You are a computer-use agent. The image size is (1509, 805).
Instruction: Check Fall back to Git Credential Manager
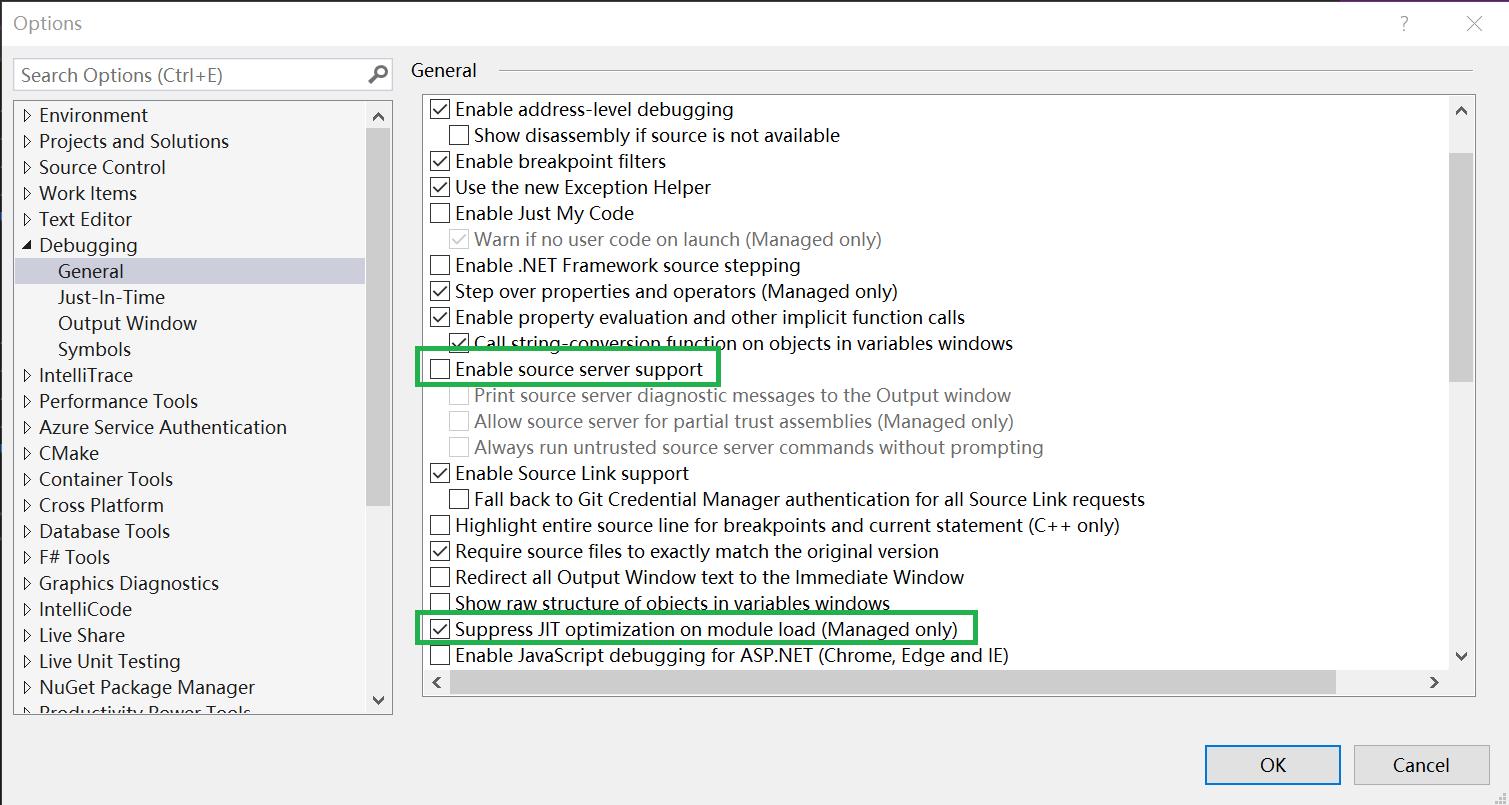coord(459,499)
